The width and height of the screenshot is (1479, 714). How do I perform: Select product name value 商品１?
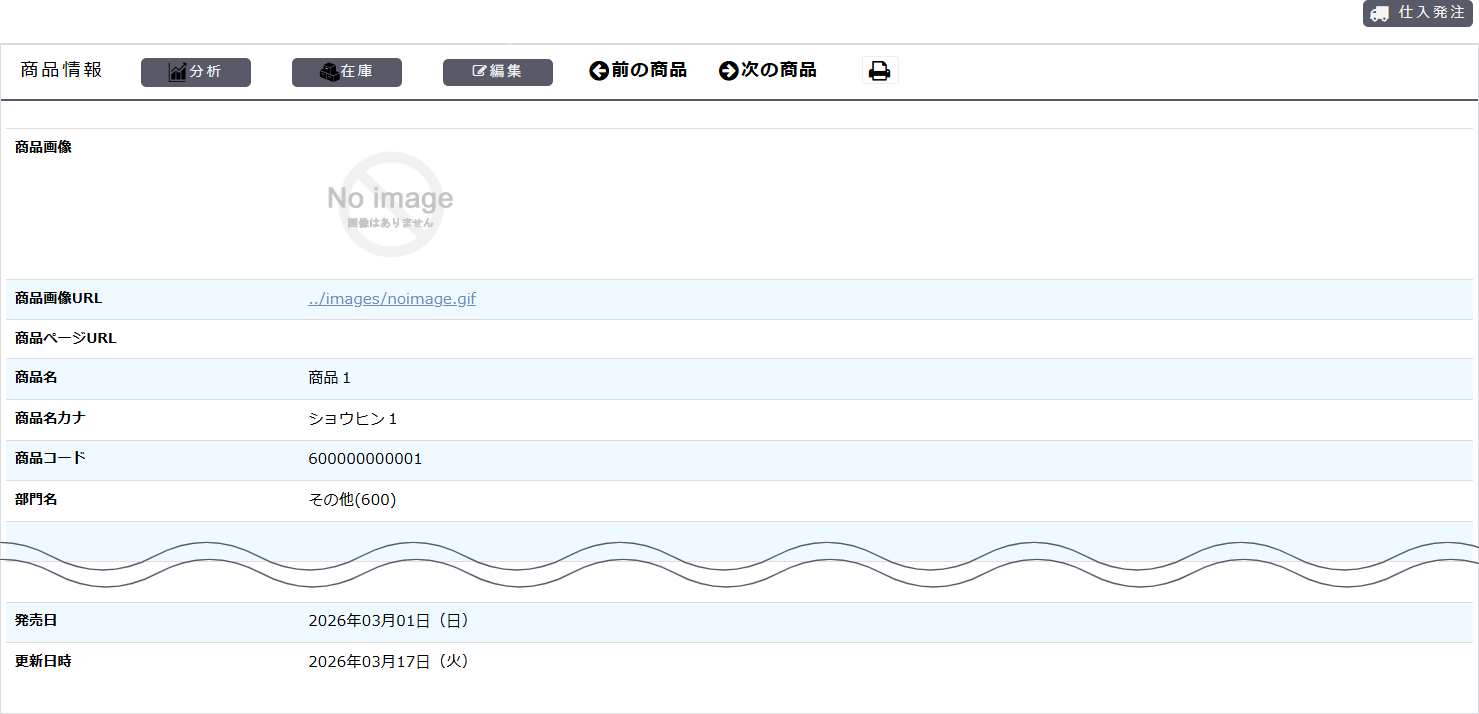pos(330,378)
